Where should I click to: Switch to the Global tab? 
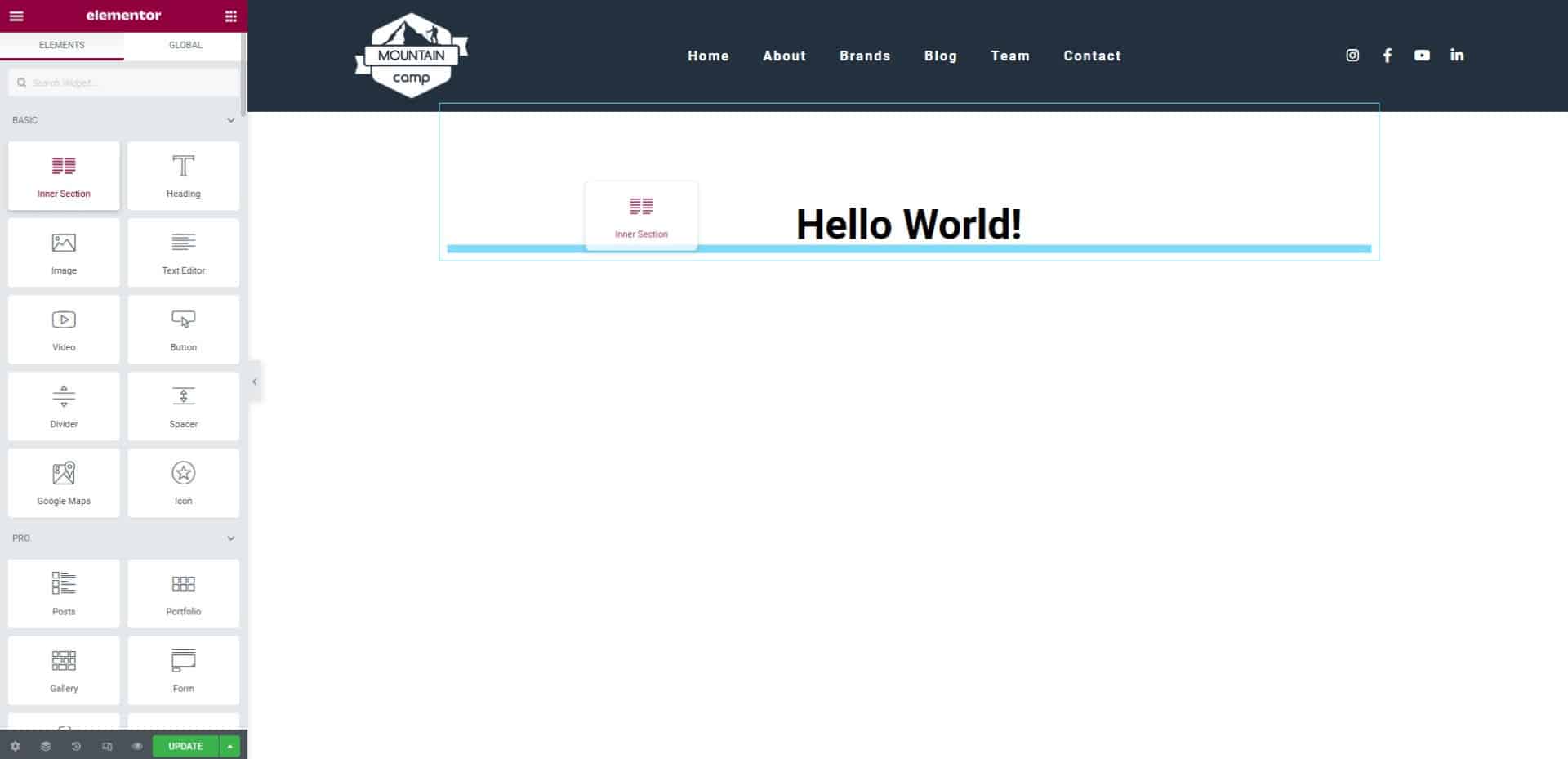(x=185, y=45)
